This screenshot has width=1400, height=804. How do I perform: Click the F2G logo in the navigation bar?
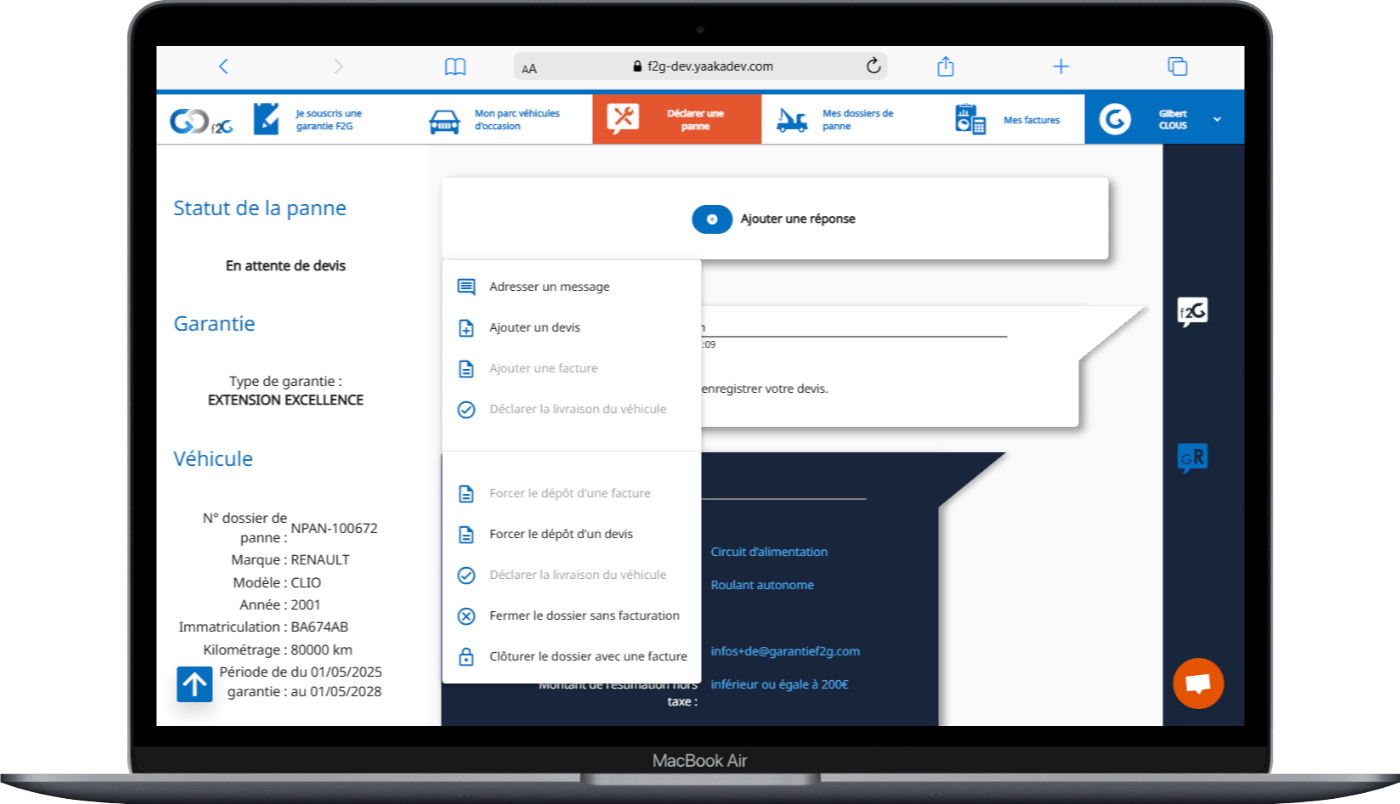point(201,120)
